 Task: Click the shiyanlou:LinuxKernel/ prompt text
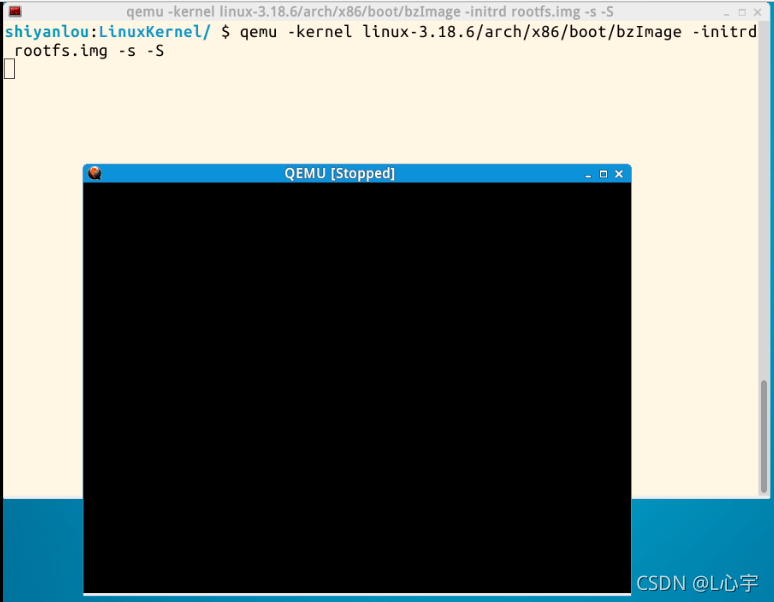point(108,32)
